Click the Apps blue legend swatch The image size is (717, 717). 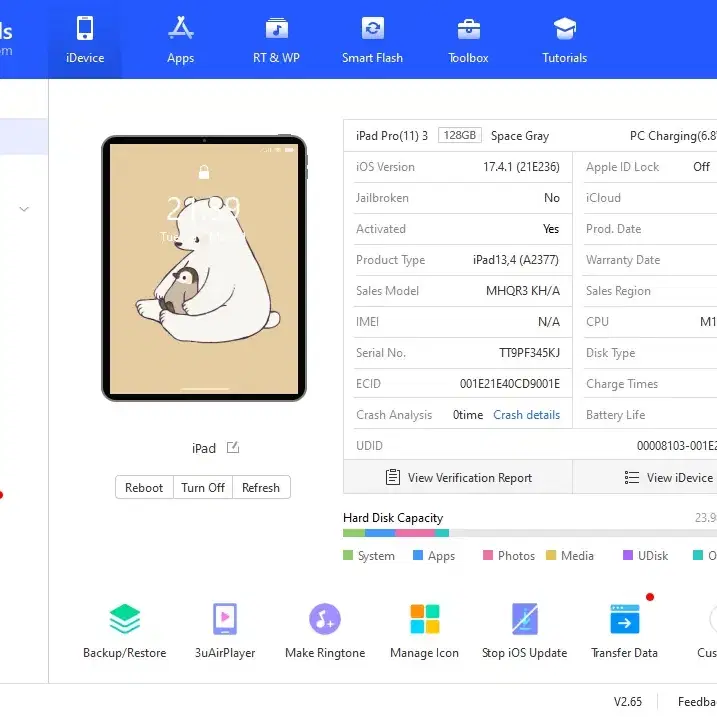[x=417, y=555]
